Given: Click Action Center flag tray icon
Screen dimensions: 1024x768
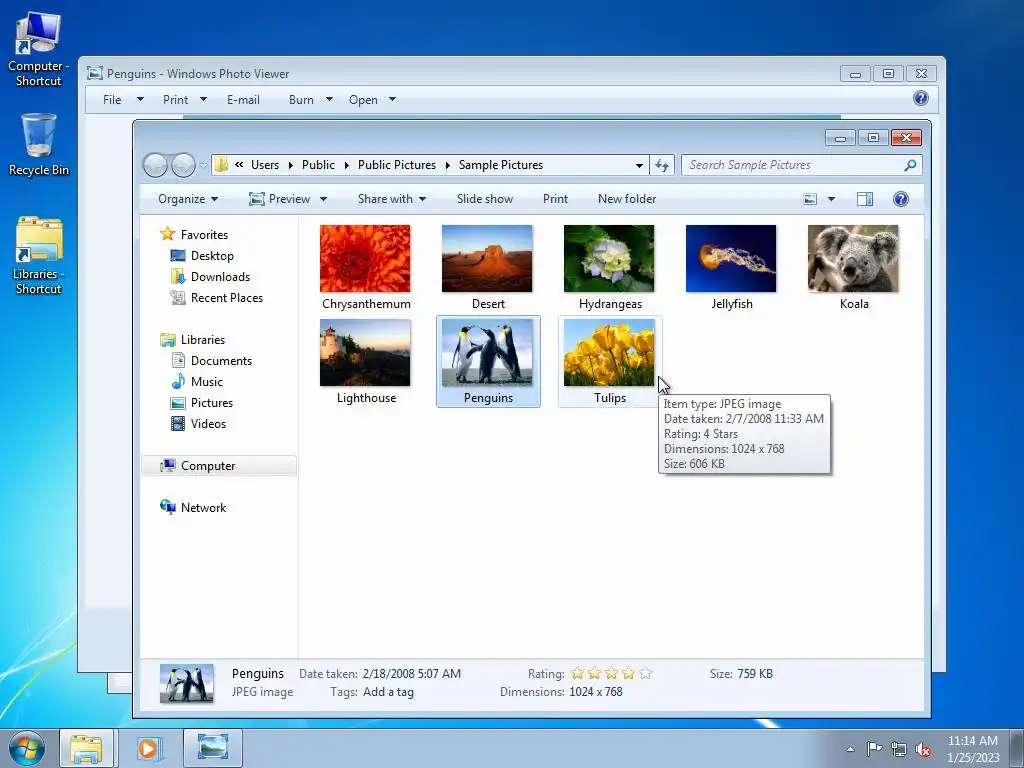Looking at the screenshot, I should 874,748.
